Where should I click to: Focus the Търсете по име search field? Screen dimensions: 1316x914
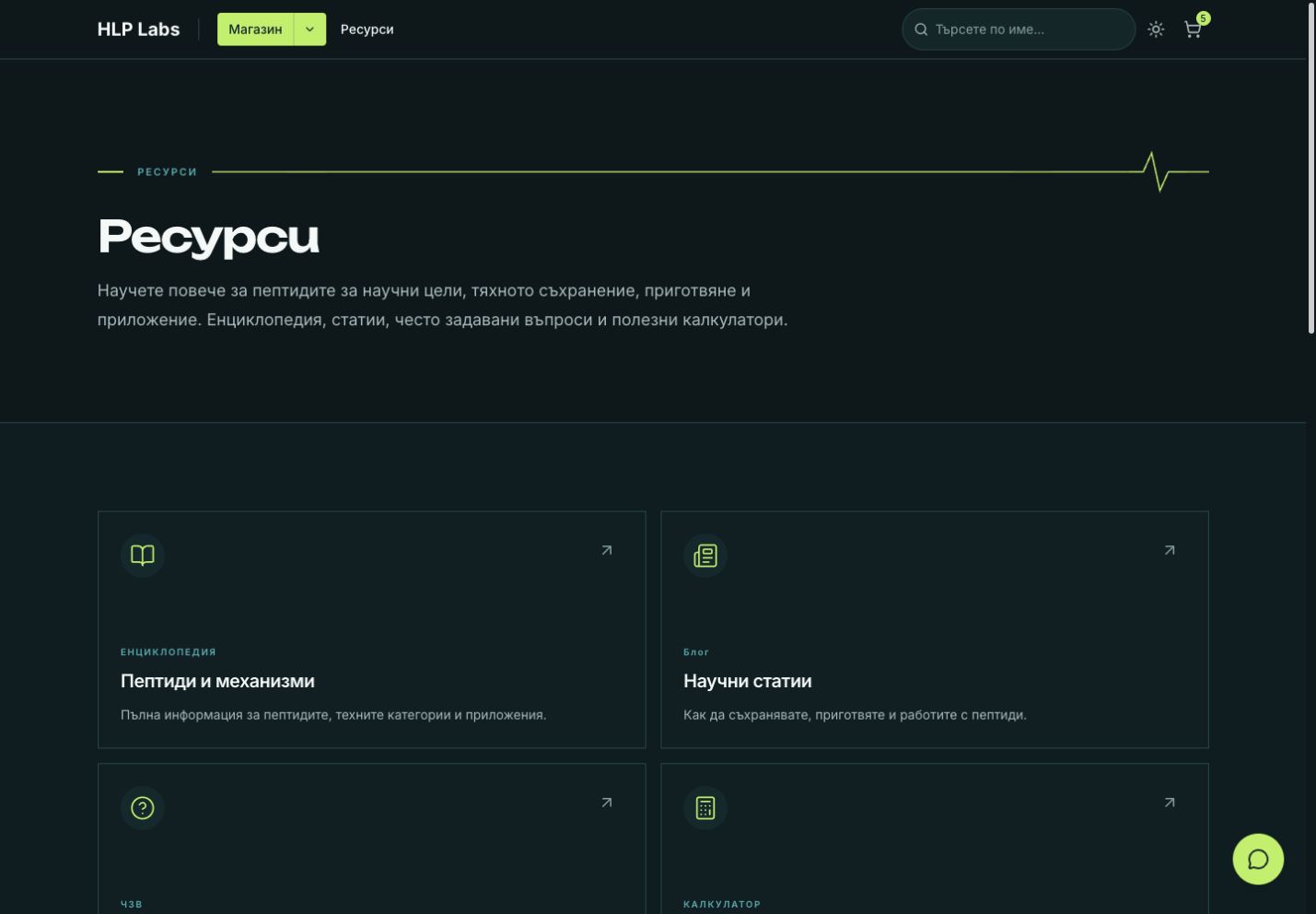point(1019,29)
